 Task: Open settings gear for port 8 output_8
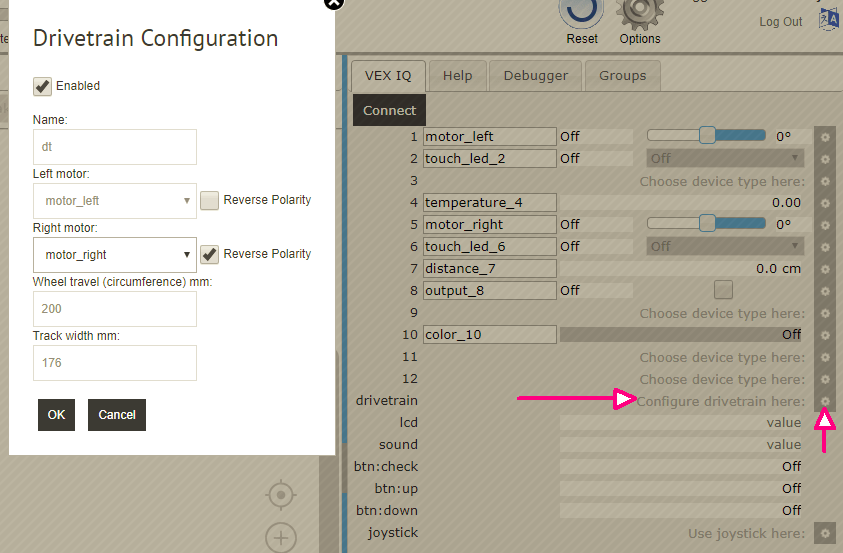[825, 291]
